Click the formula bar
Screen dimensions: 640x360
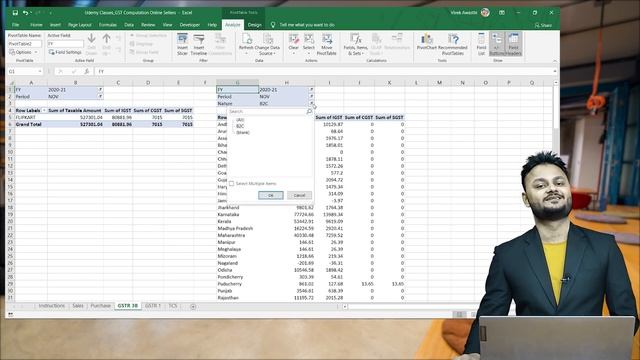(326, 71)
